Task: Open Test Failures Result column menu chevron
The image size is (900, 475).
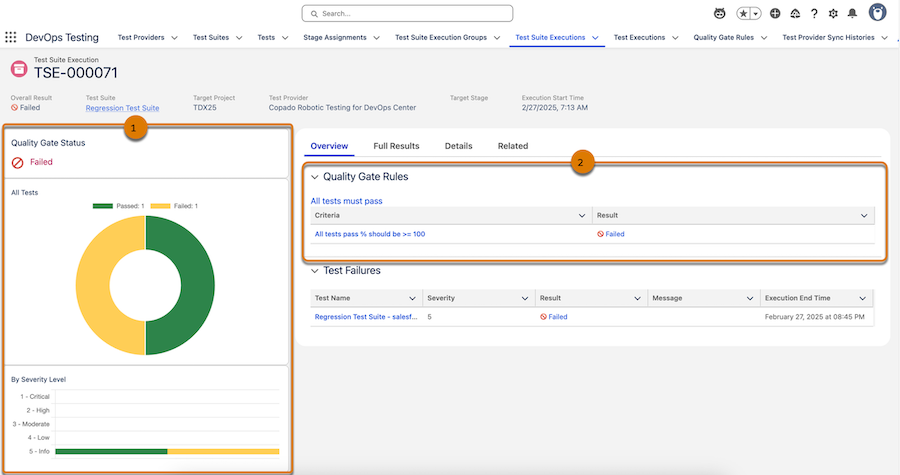Action: pyautogui.click(x=637, y=298)
